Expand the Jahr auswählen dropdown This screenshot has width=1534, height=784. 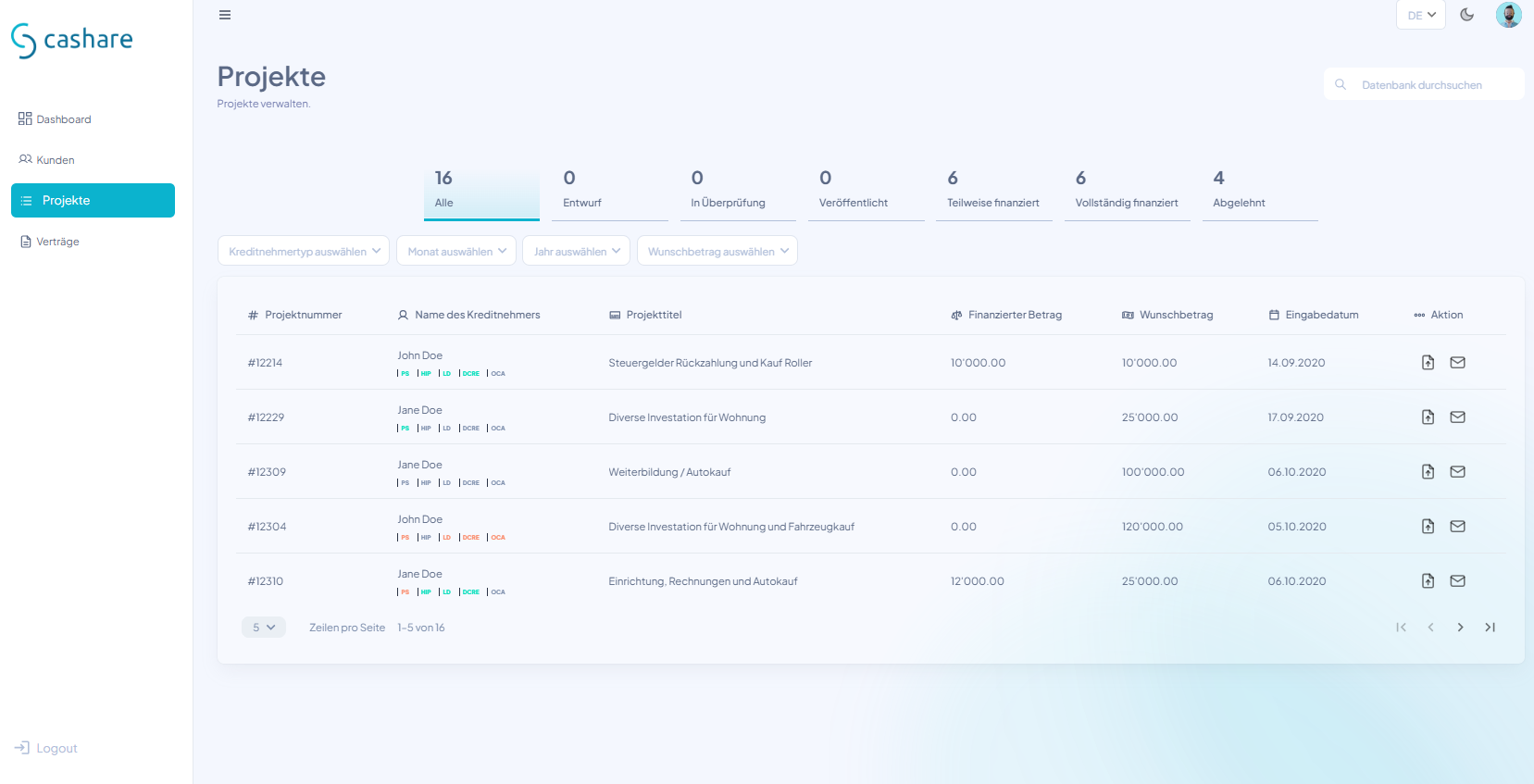click(576, 251)
